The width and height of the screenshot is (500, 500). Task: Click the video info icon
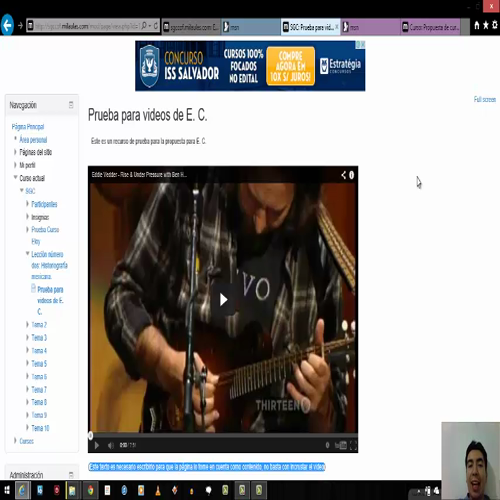click(351, 175)
